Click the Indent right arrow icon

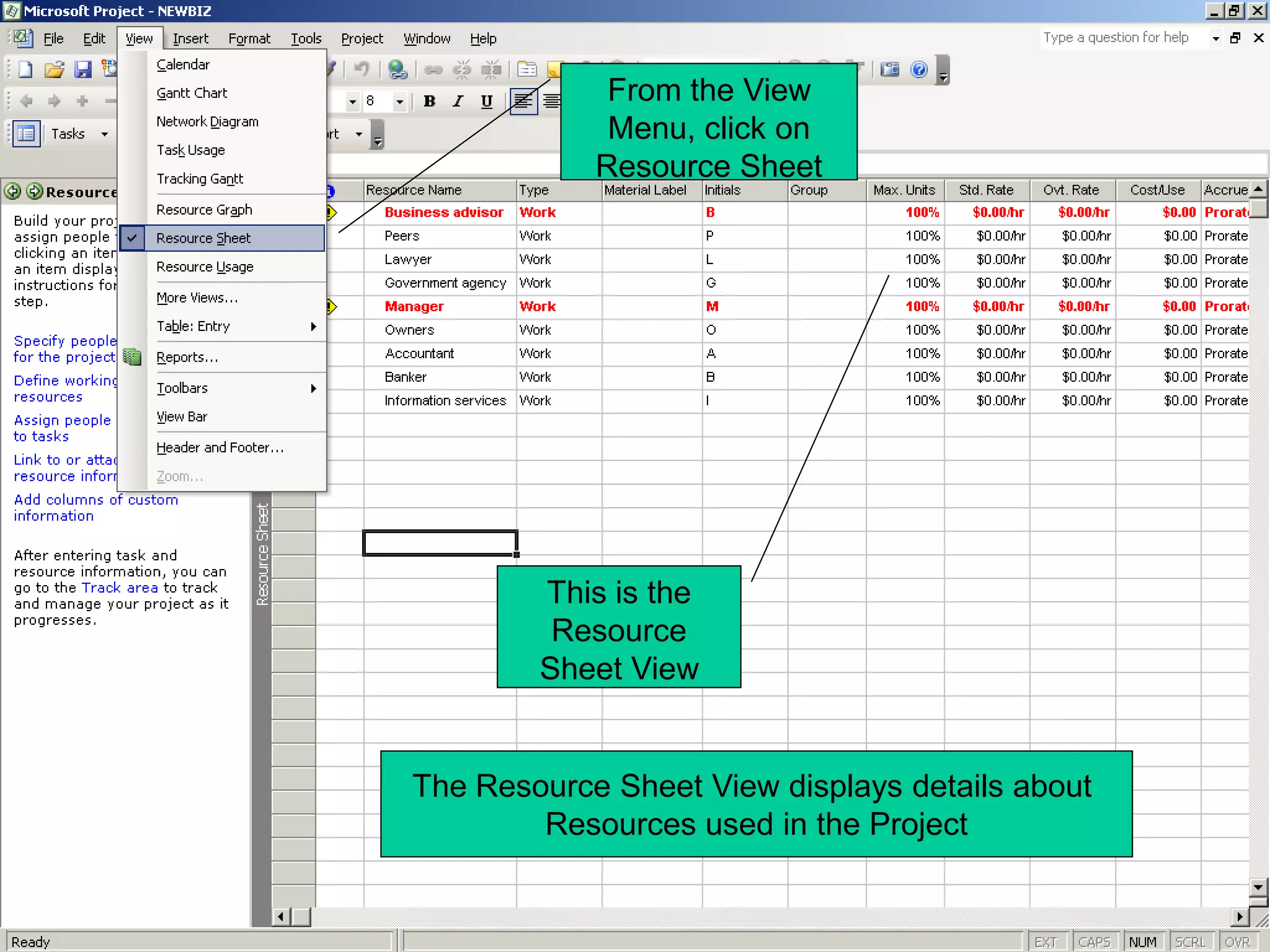point(55,101)
